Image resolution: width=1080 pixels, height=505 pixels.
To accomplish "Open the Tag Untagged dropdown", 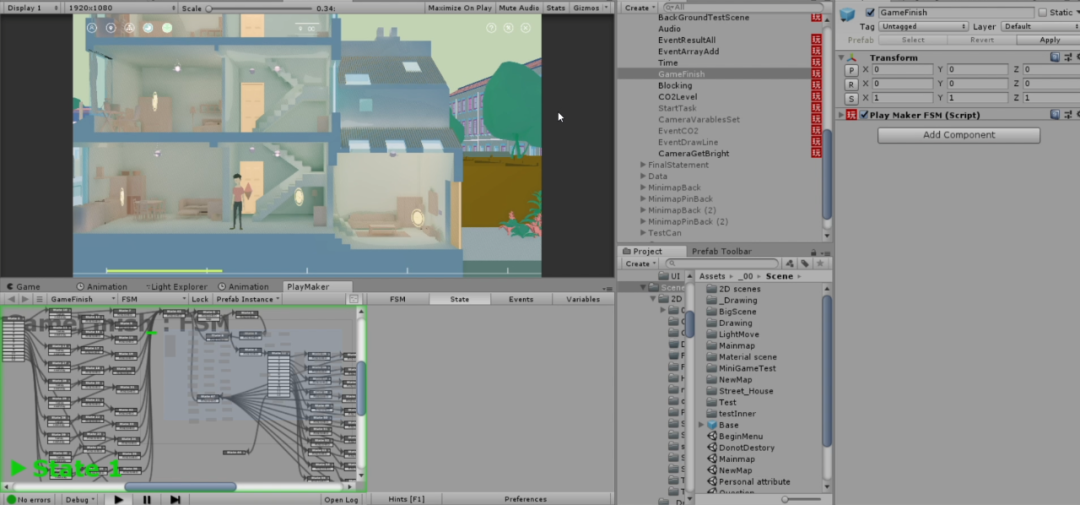I will [924, 26].
